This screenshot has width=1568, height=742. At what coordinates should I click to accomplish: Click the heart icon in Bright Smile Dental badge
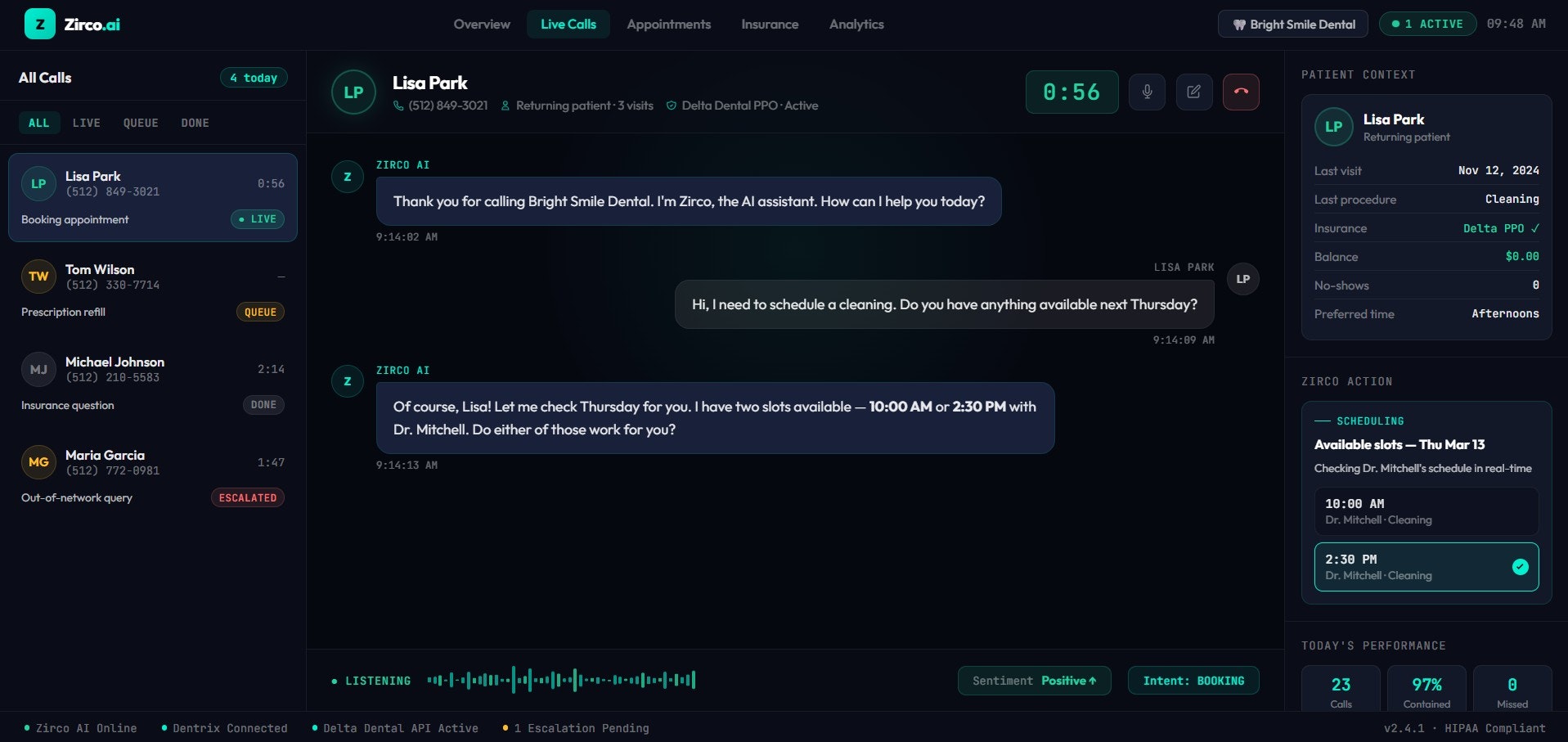coord(1240,24)
